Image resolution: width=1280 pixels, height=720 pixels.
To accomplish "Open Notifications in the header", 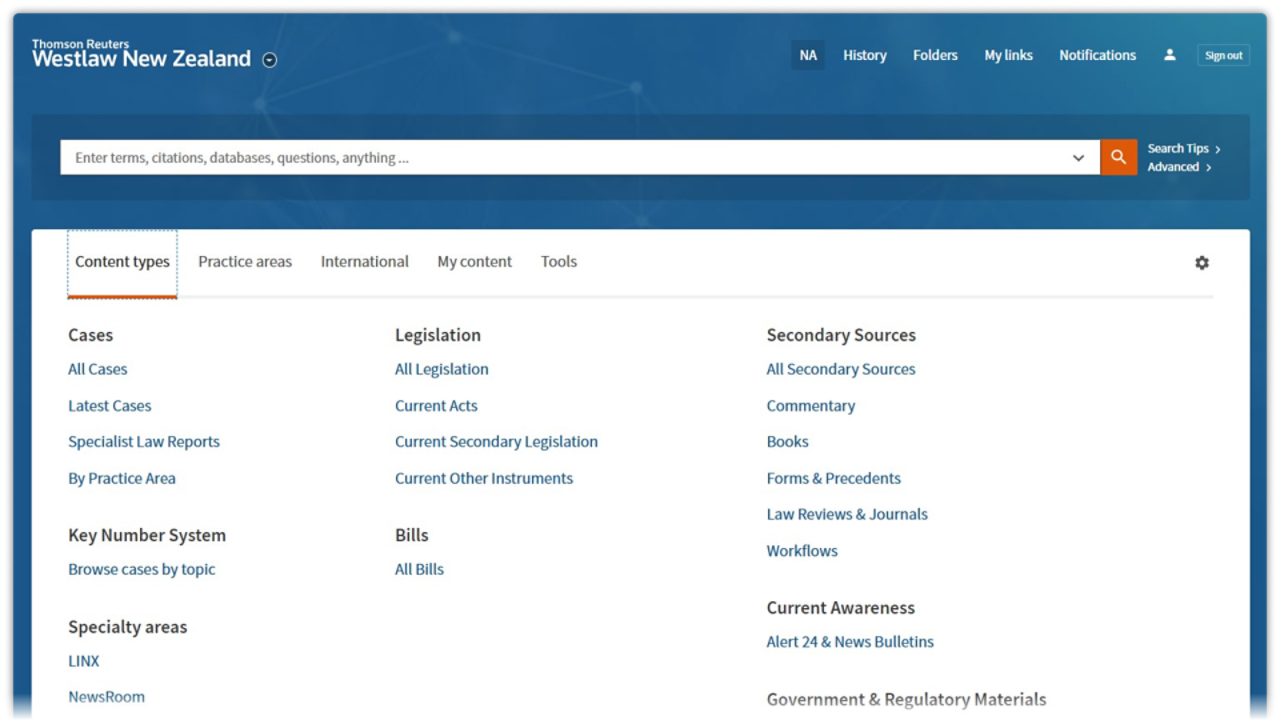I will [x=1097, y=55].
